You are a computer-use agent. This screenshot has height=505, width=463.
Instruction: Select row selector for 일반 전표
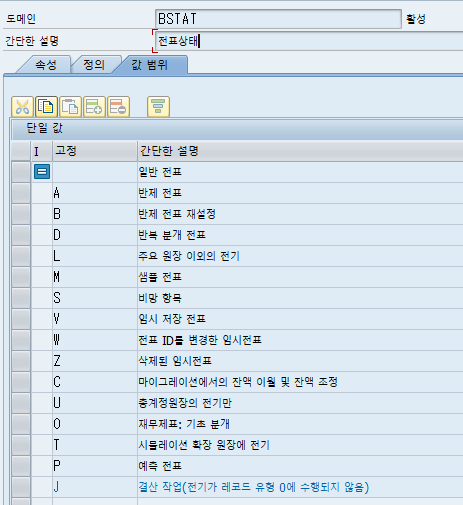click(21, 172)
